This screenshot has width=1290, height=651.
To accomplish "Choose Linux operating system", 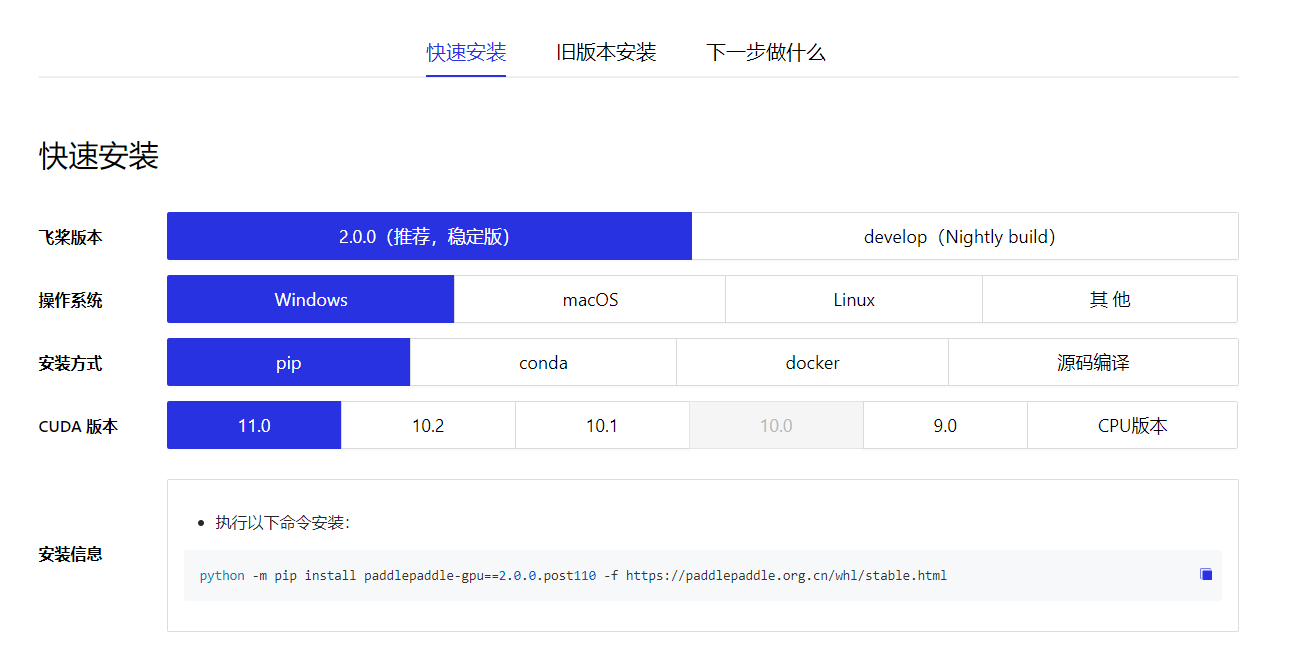I will [x=854, y=299].
